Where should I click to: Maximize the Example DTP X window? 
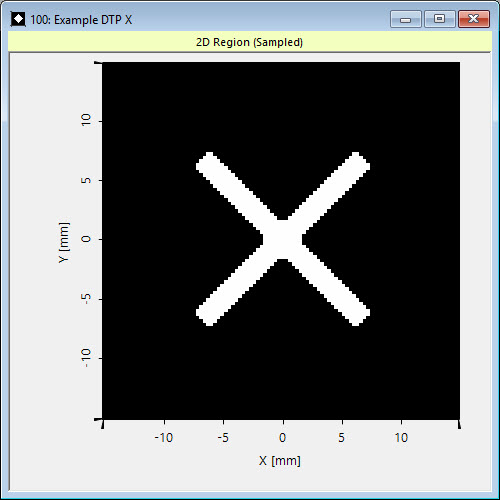coord(440,19)
